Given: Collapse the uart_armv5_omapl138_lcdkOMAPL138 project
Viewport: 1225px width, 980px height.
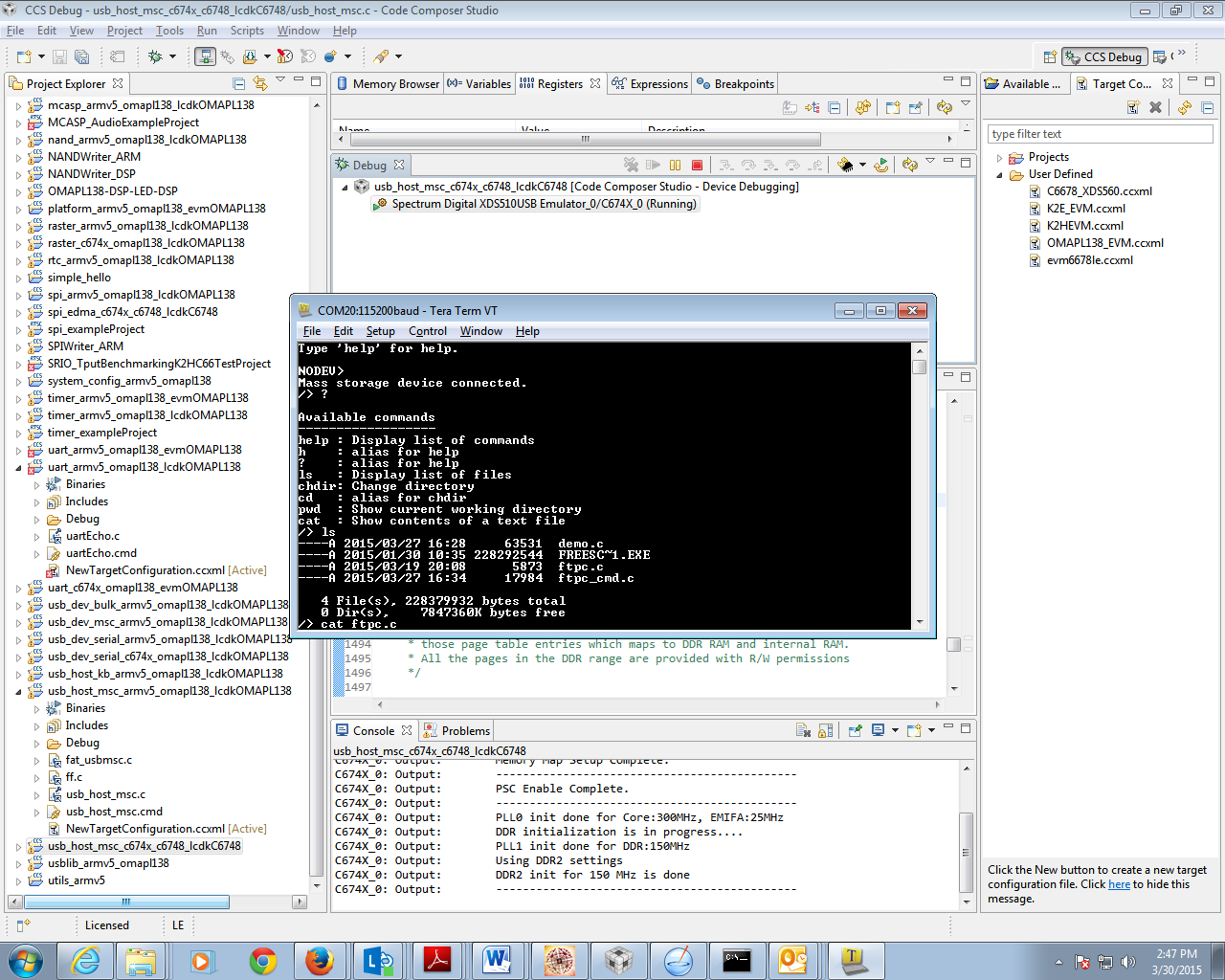Looking at the screenshot, I should 18,467.
